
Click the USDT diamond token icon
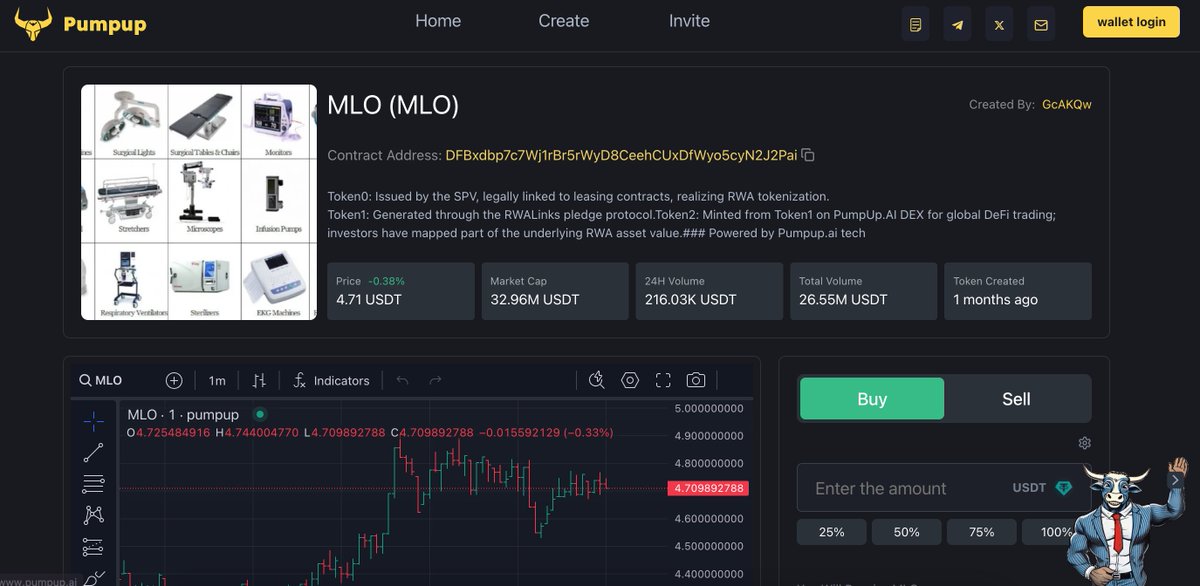point(1064,488)
